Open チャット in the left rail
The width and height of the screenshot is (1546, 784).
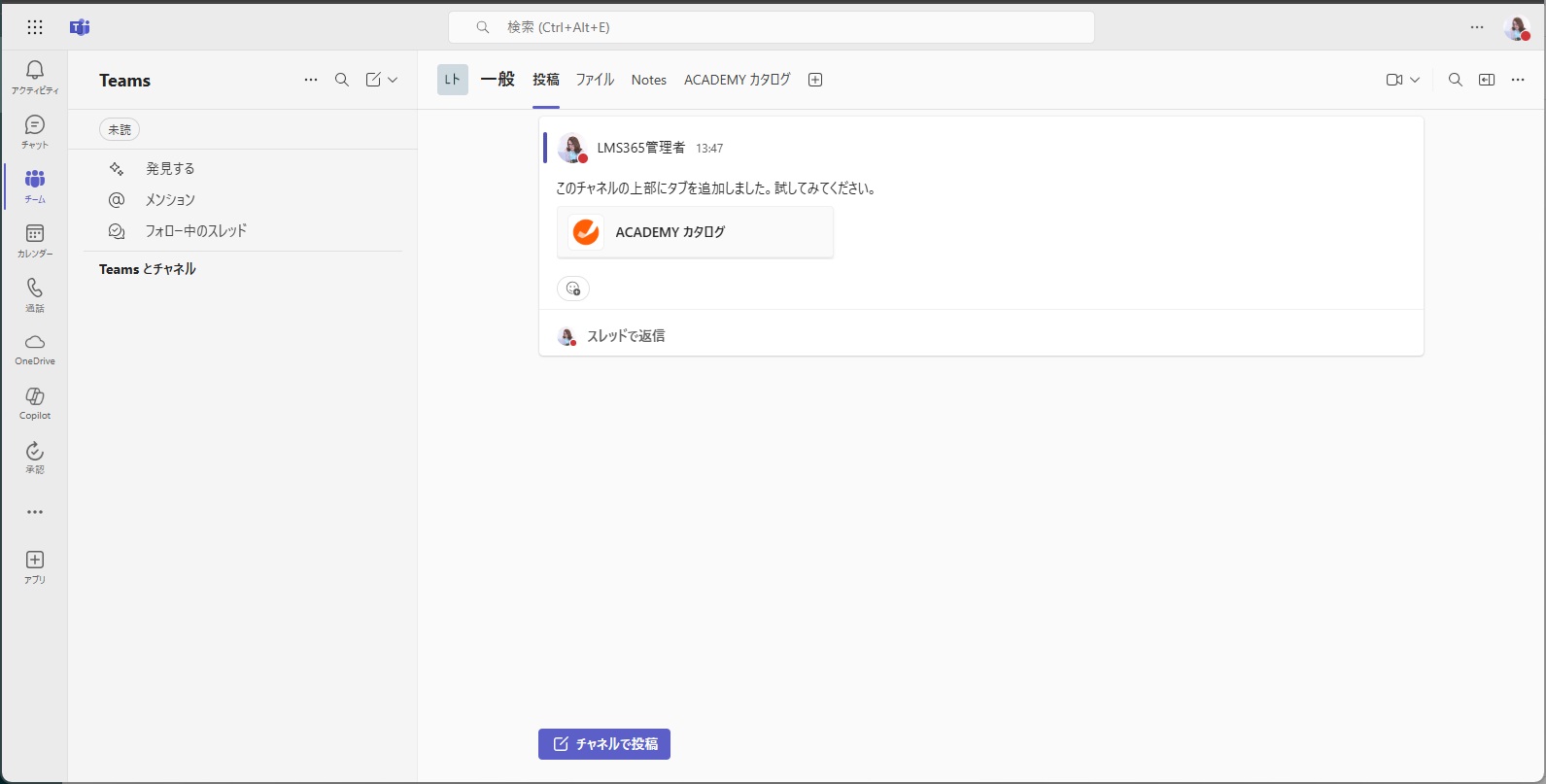click(35, 132)
